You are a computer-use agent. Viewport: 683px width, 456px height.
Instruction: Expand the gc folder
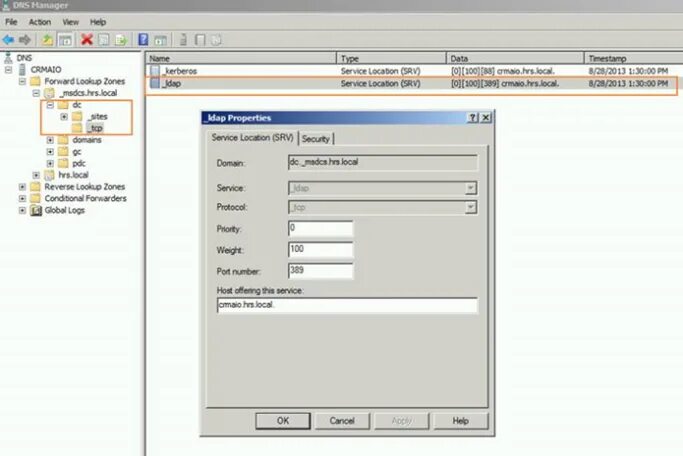click(50, 152)
